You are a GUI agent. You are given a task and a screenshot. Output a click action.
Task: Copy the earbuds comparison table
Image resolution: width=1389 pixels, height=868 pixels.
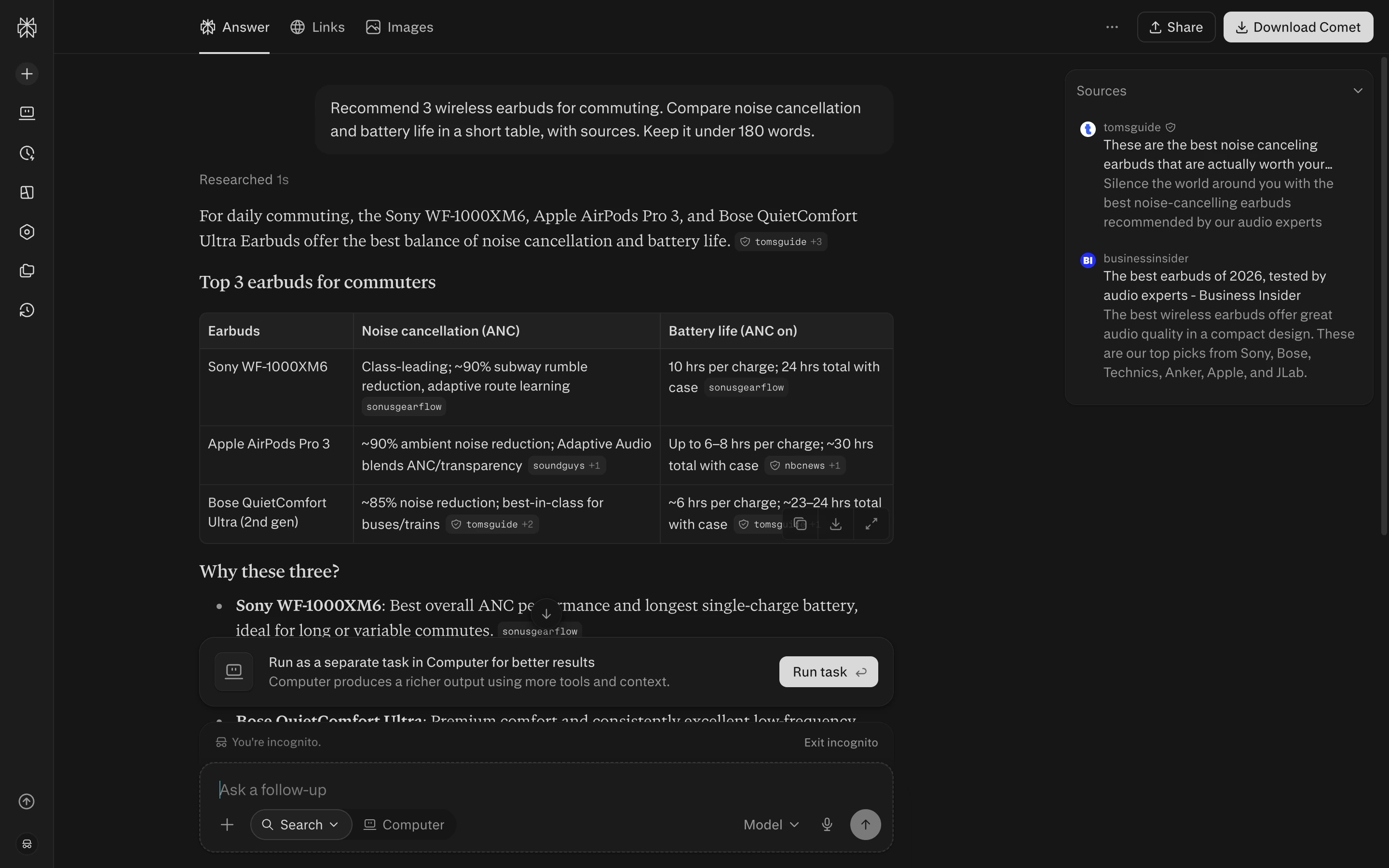tap(800, 524)
